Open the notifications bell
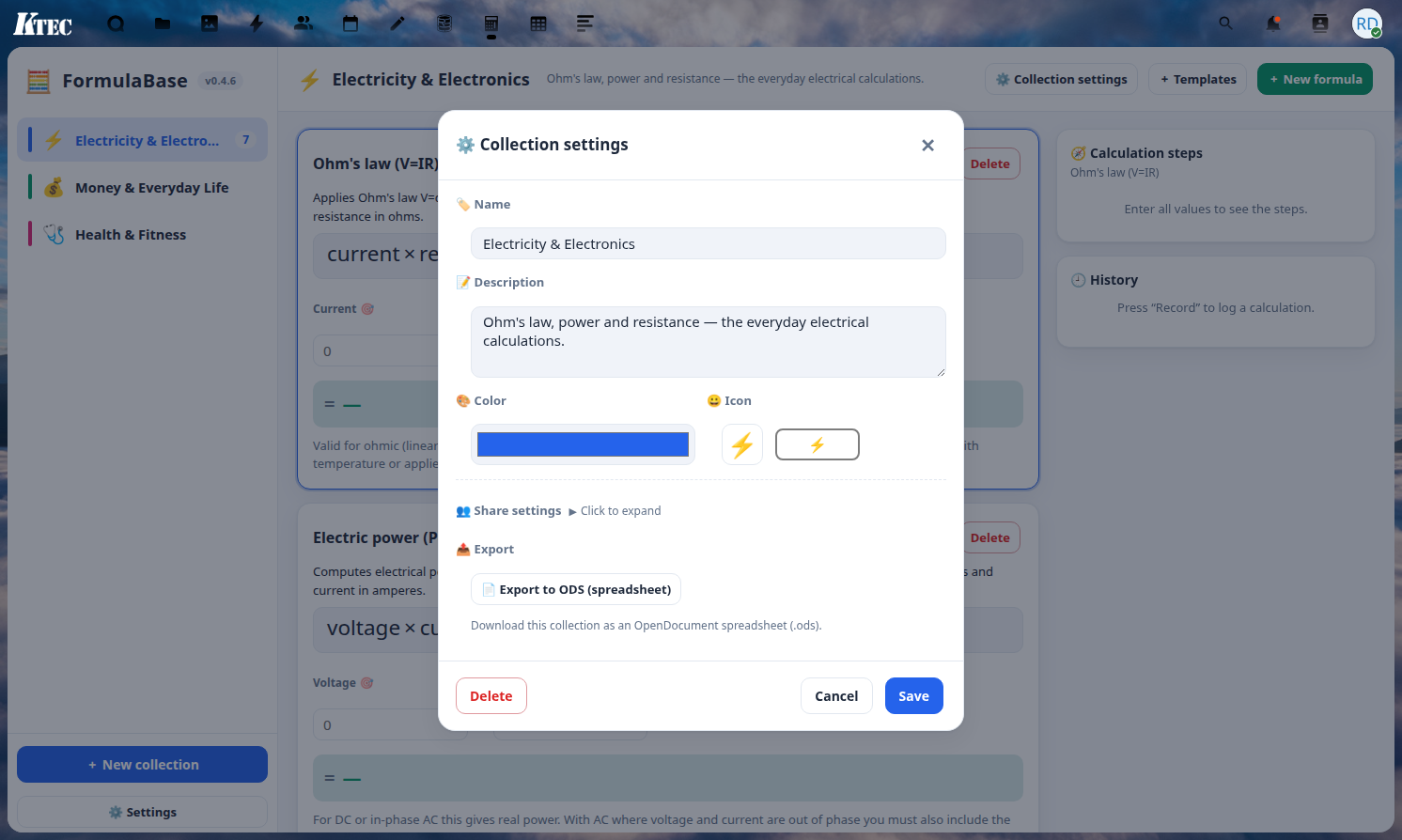This screenshot has width=1402, height=840. coord(1273,23)
